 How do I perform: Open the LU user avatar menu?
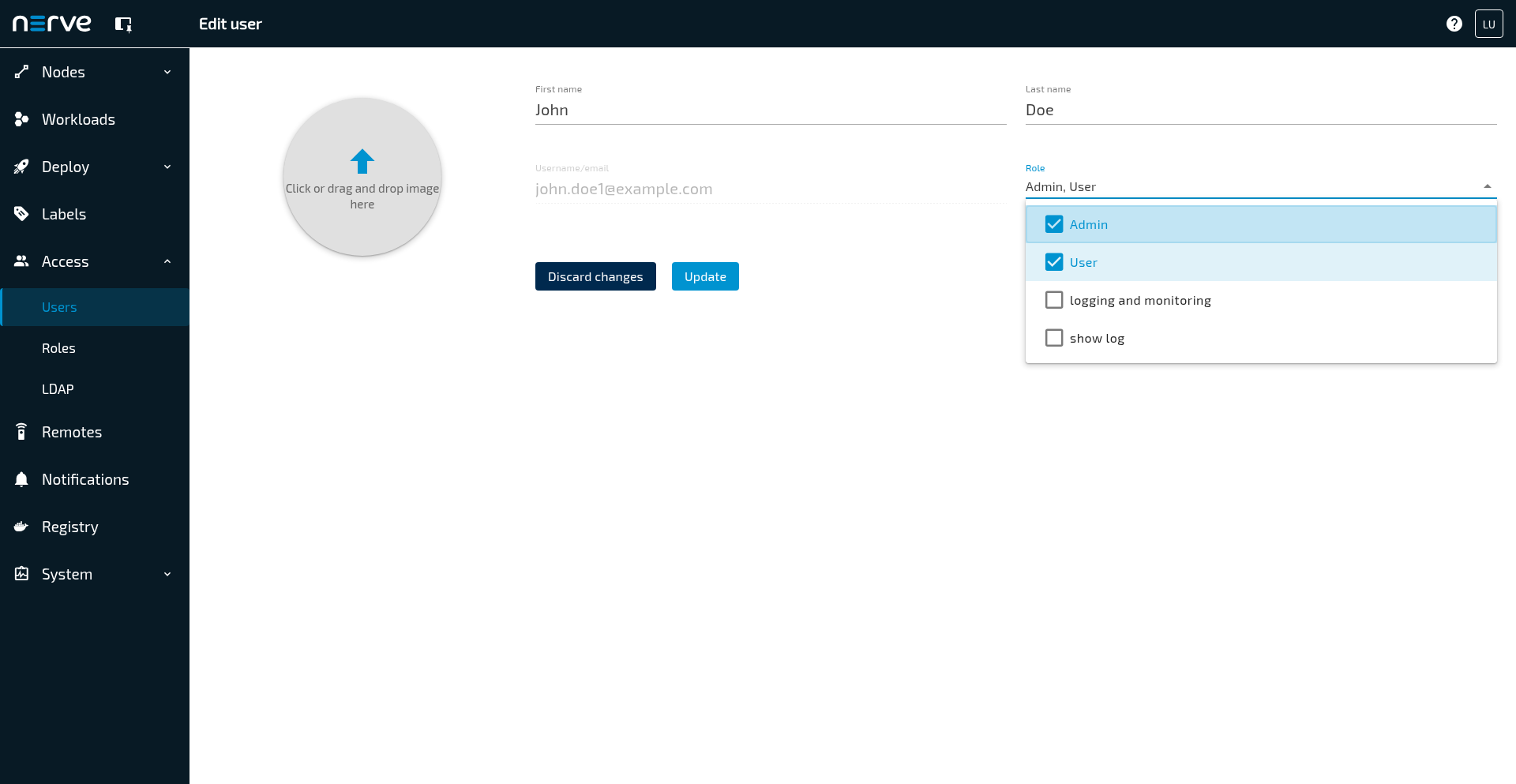tap(1488, 24)
